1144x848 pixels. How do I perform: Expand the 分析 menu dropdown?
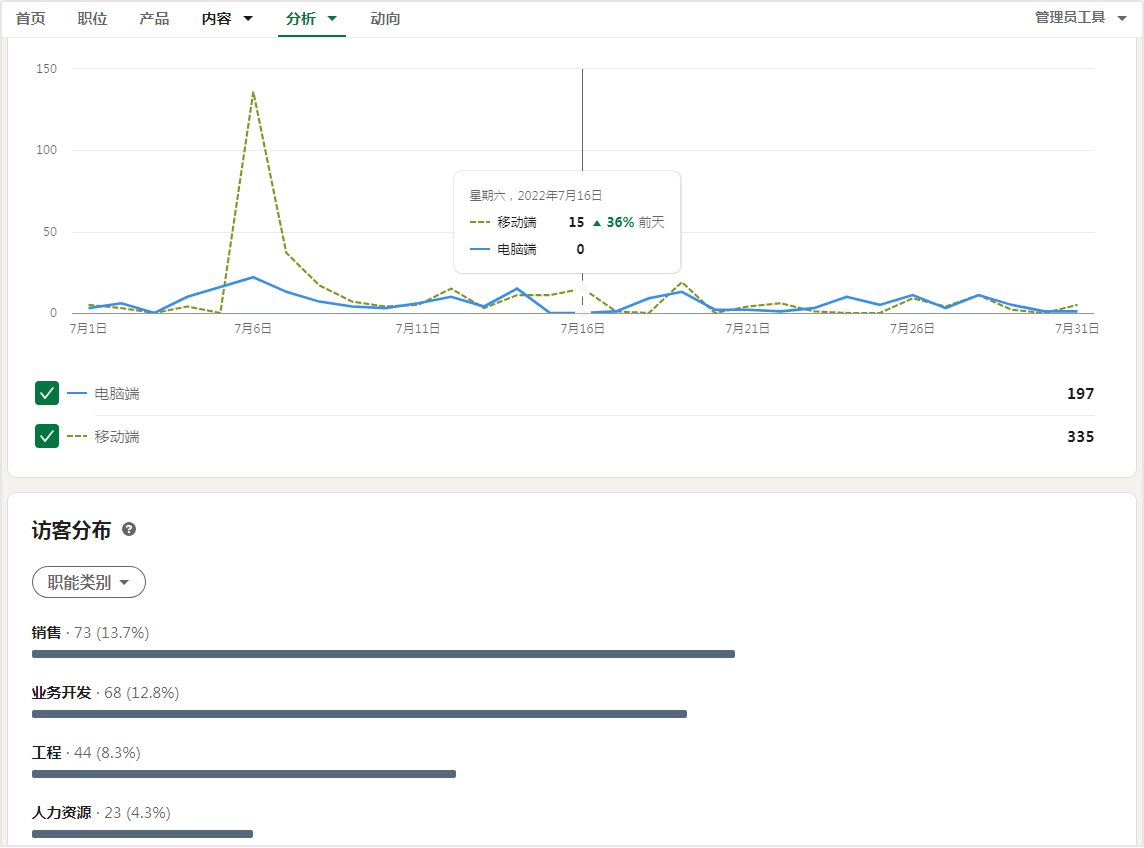332,18
